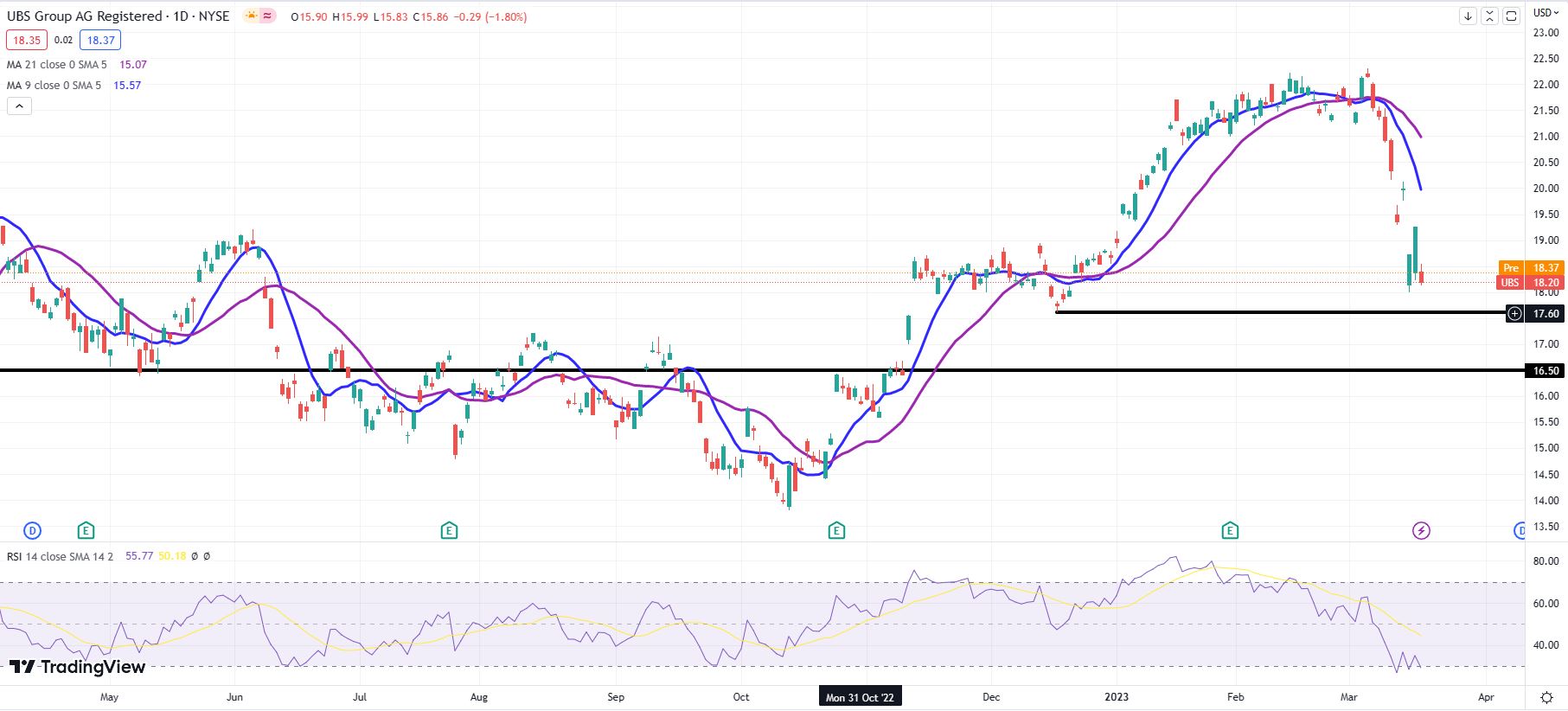Viewport: 1568px width, 711px height.
Task: Click the close value C15.86
Action: pyautogui.click(x=431, y=17)
